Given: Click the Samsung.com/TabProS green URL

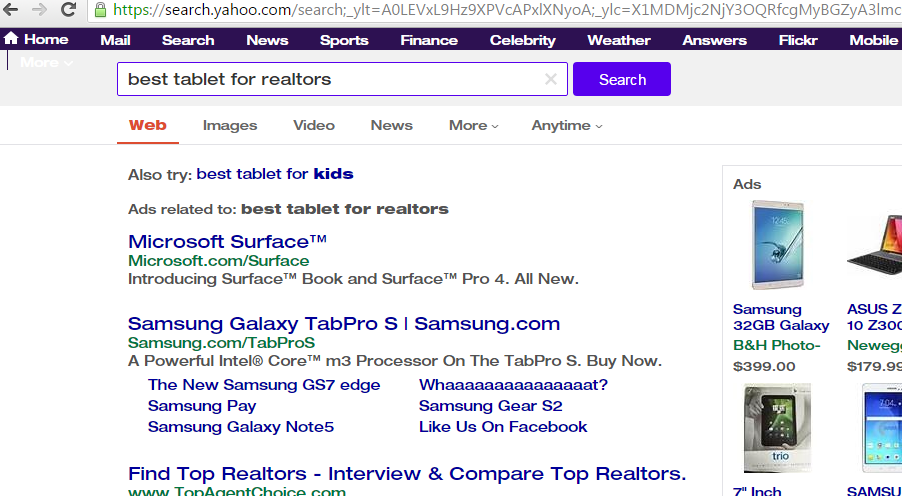Looking at the screenshot, I should pyautogui.click(x=221, y=342).
